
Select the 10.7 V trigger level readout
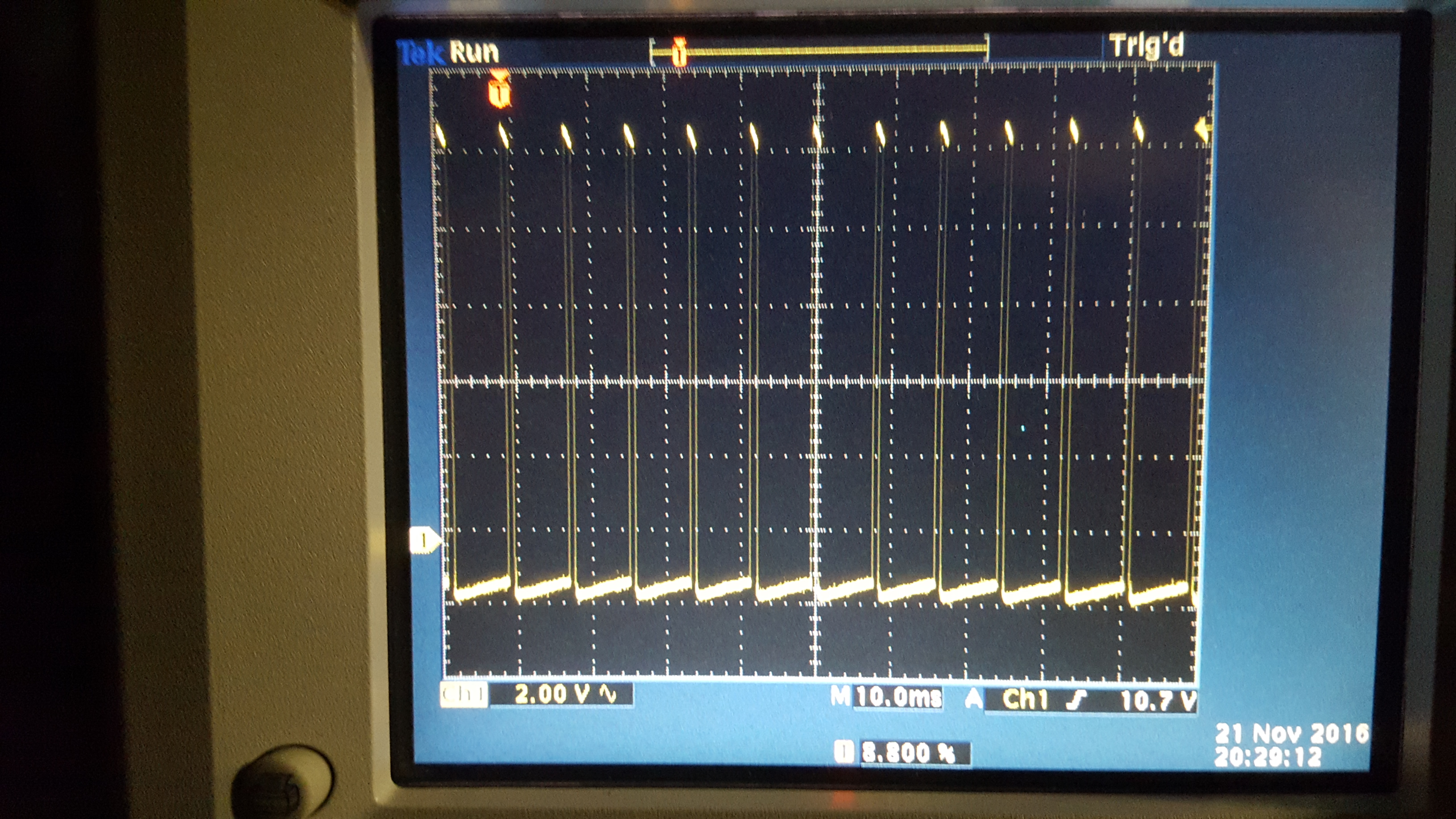(x=1158, y=701)
